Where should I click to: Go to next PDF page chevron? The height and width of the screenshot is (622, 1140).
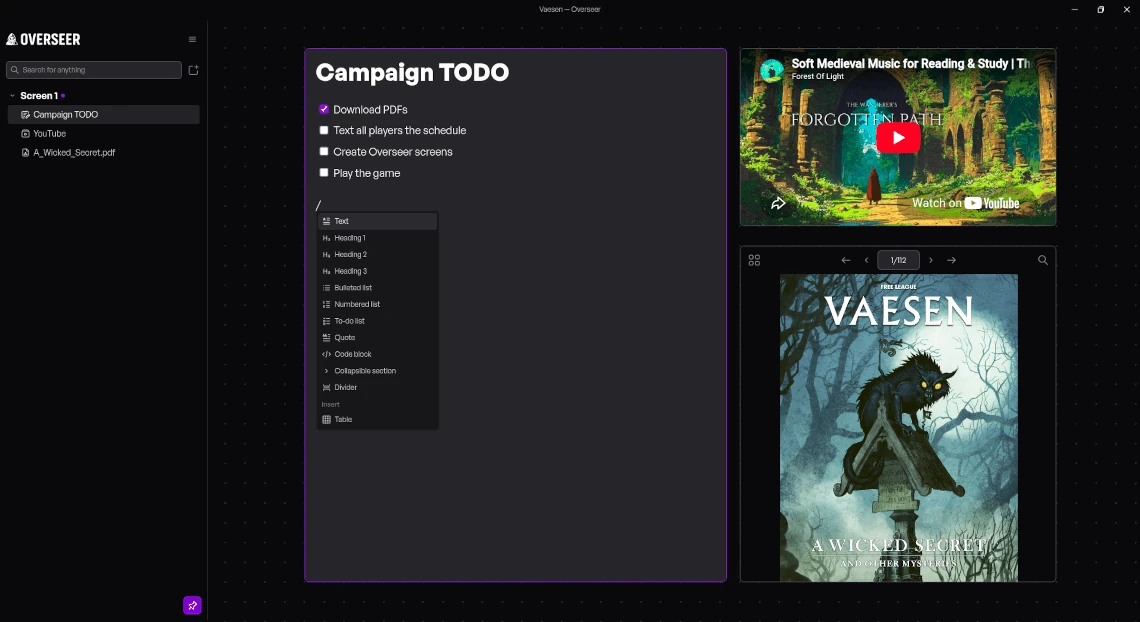[931, 260]
